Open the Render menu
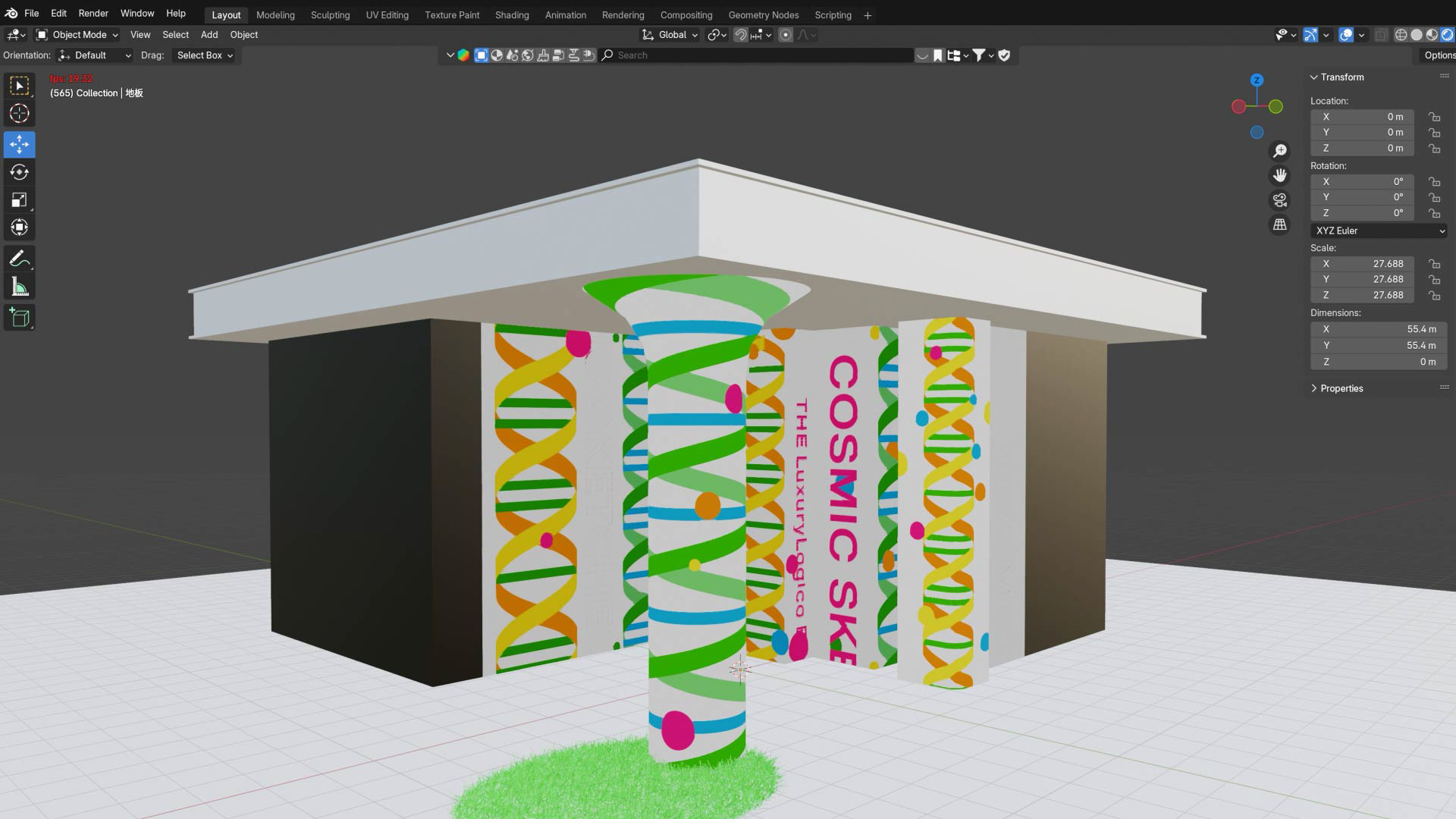1456x819 pixels. click(93, 14)
